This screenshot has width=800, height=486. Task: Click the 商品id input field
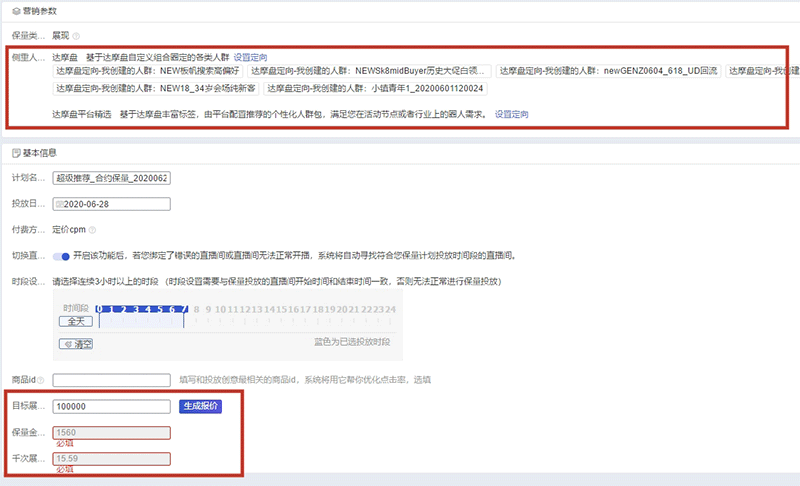coord(111,380)
